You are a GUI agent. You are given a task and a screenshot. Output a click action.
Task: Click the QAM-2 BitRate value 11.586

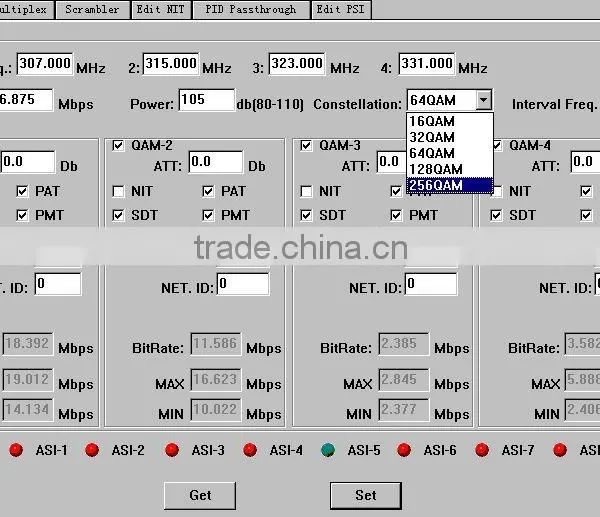click(216, 344)
